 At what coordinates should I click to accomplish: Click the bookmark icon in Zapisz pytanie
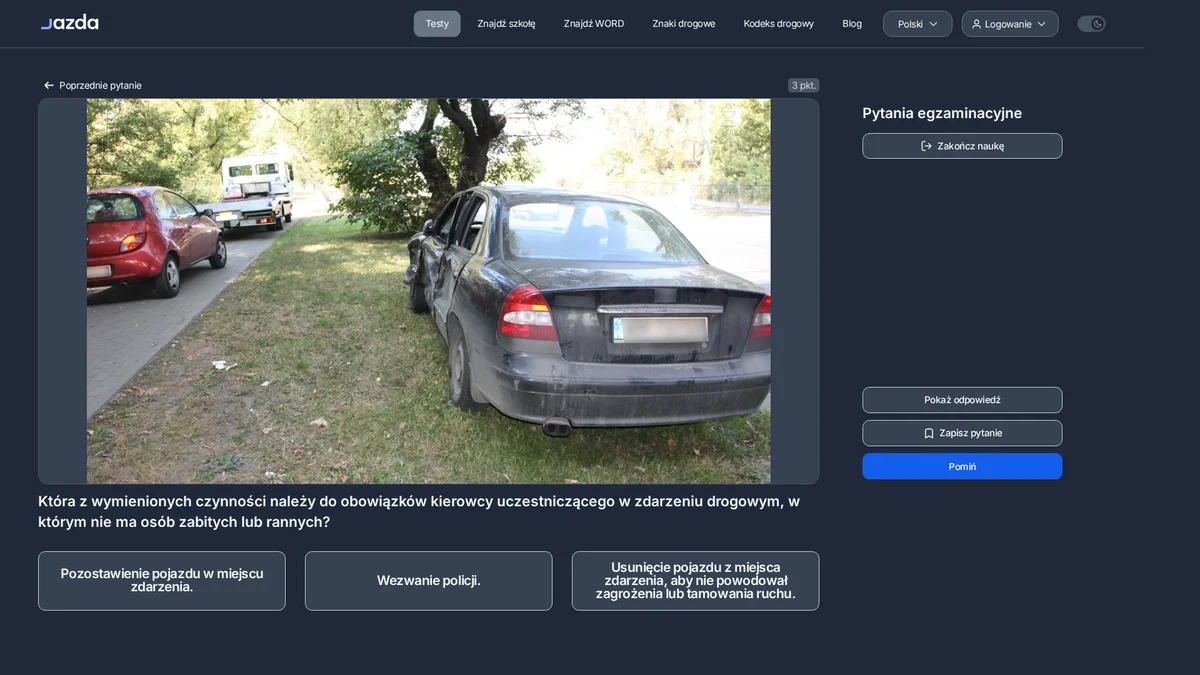point(929,433)
